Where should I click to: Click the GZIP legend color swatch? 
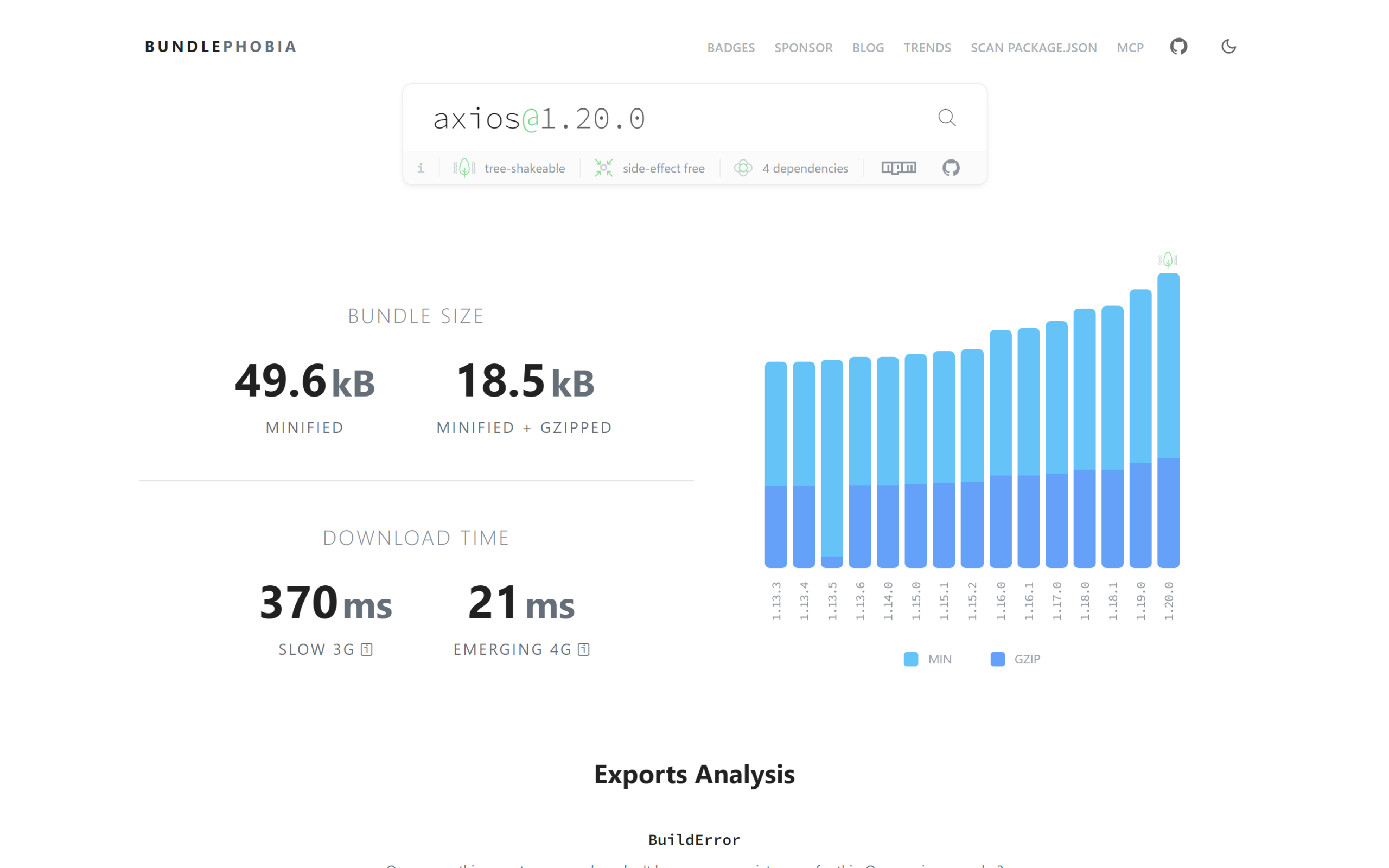tap(998, 659)
